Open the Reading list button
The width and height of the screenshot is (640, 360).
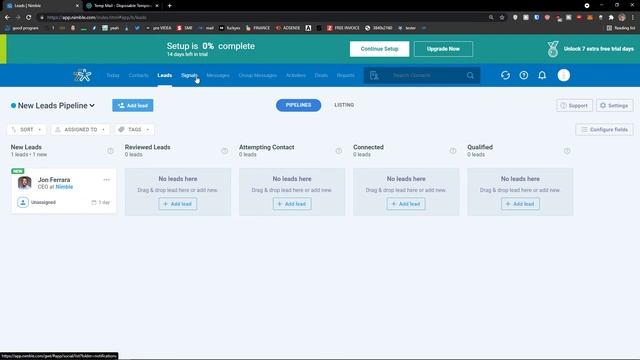coord(621,28)
